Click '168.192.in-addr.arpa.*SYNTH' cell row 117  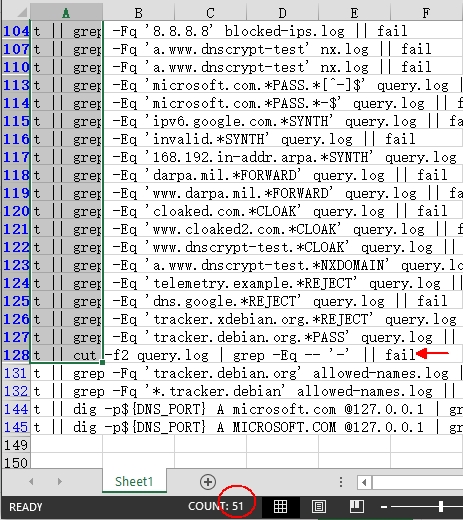coord(259,157)
